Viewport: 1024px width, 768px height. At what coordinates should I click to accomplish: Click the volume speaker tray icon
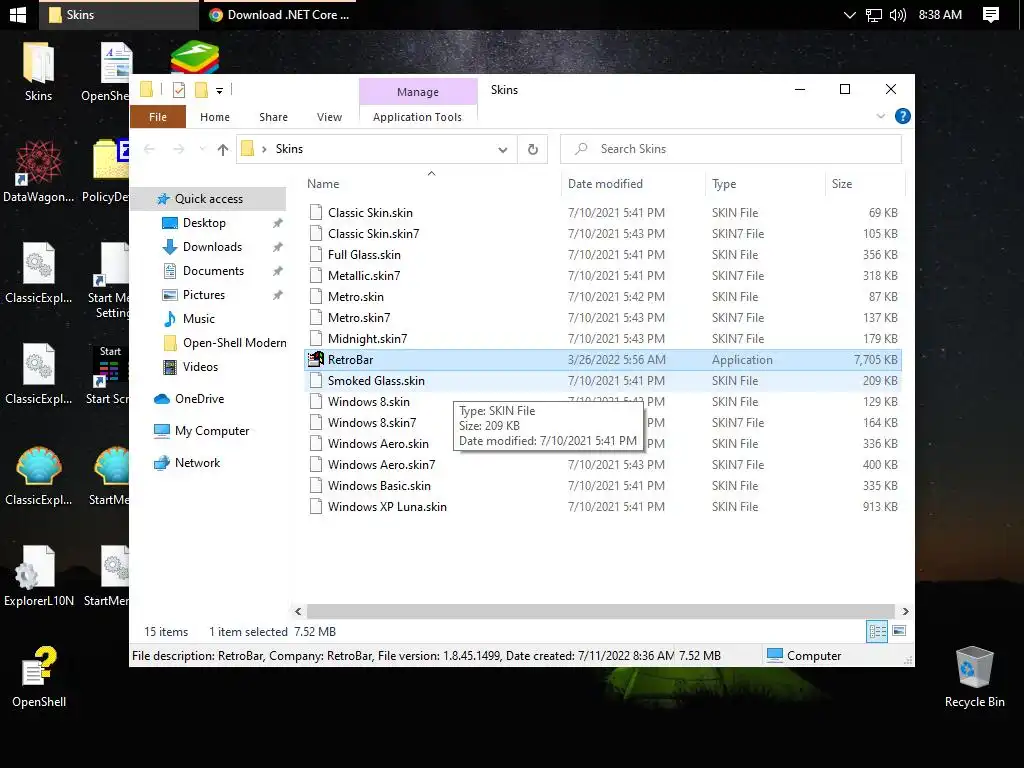point(898,14)
